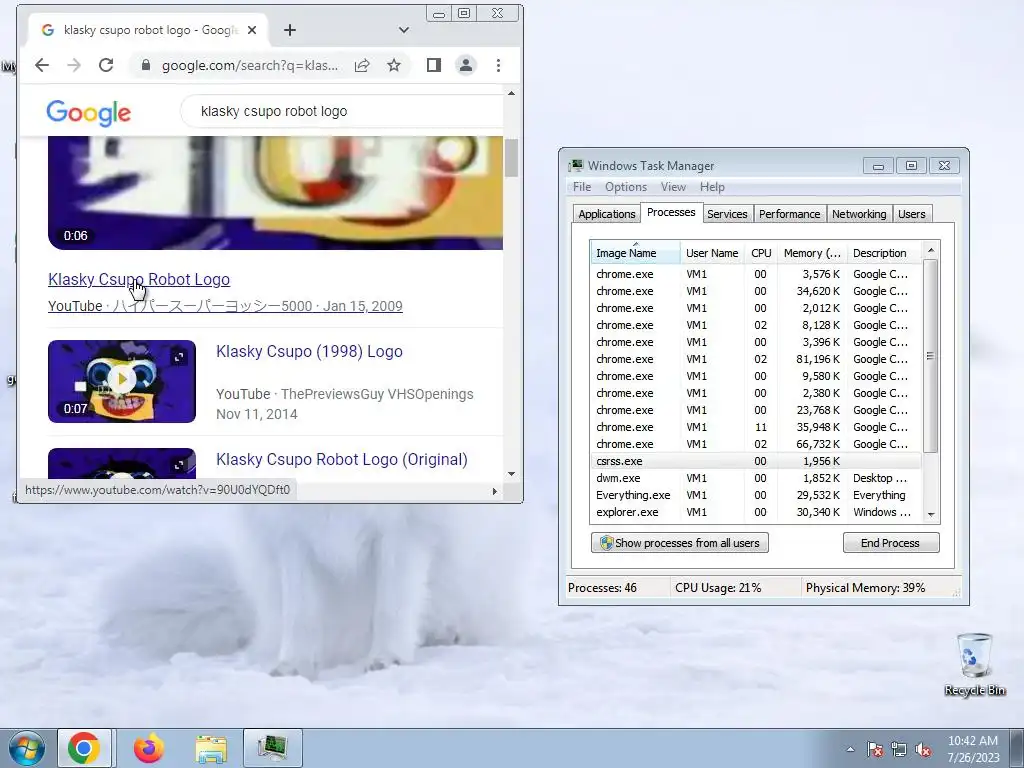Show hidden system tray icons
The height and width of the screenshot is (768, 1024).
pos(850,749)
